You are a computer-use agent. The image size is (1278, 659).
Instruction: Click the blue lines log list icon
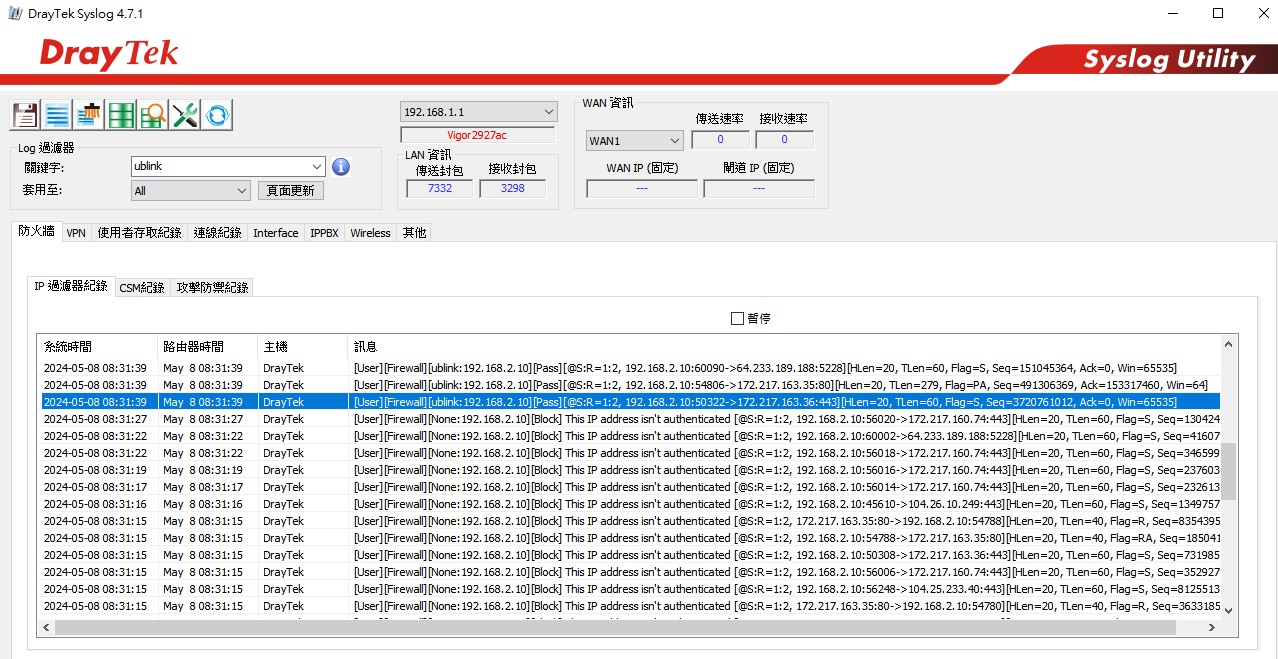click(57, 115)
